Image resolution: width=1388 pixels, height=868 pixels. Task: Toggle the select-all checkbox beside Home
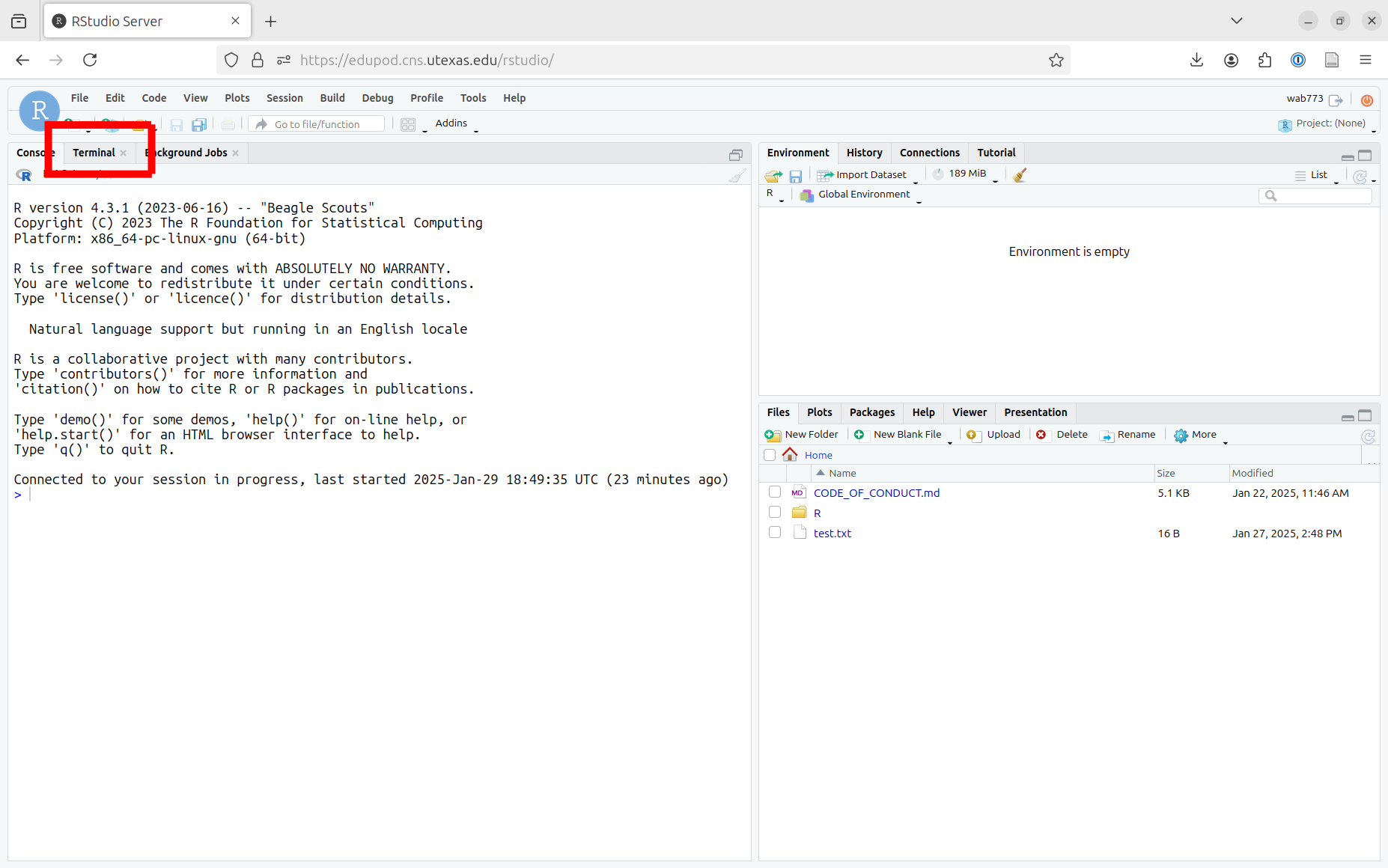pyautogui.click(x=770, y=455)
